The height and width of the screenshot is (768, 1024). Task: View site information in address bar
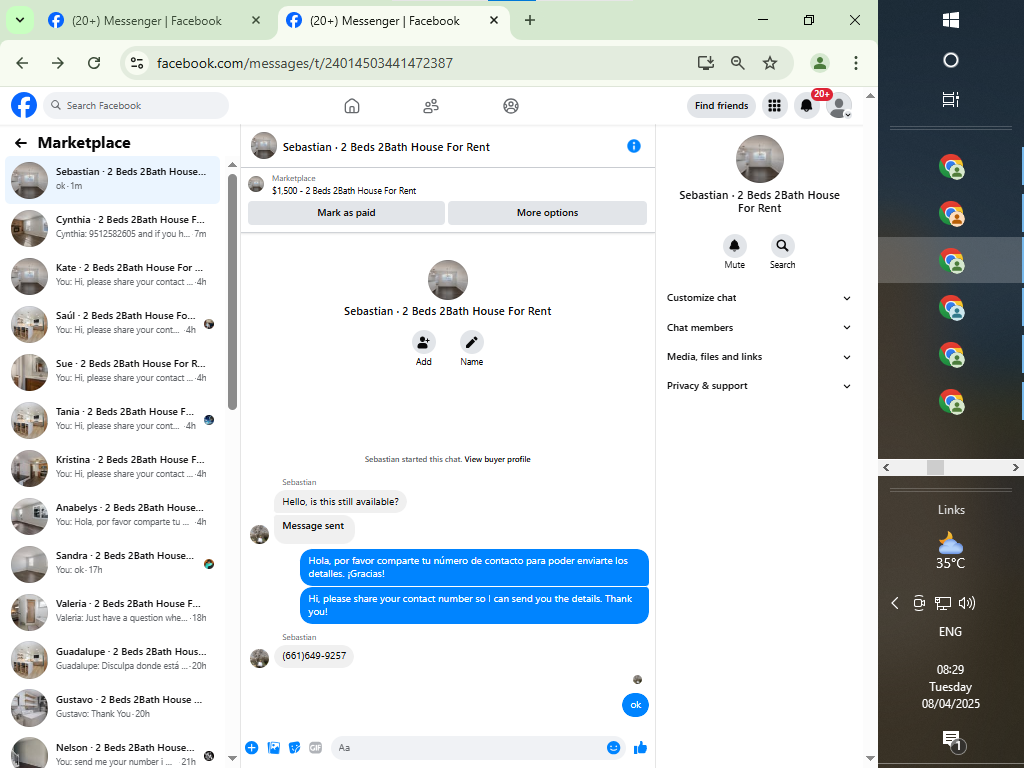point(137,63)
